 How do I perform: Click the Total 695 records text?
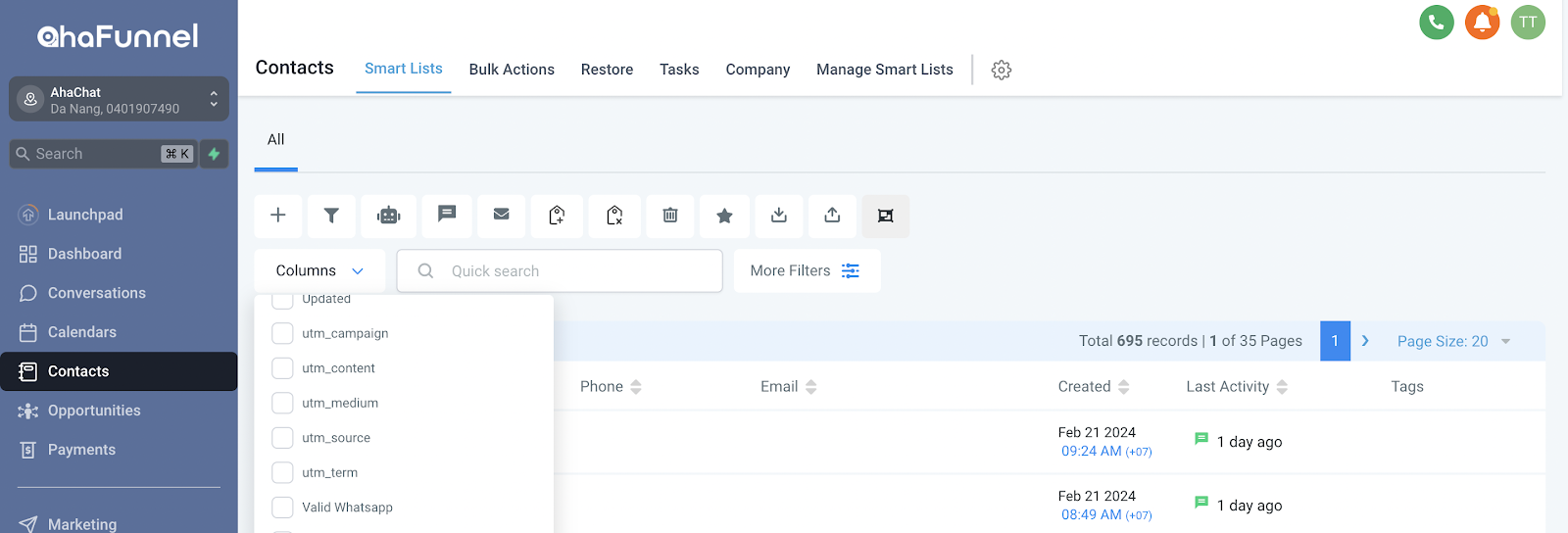coord(1138,341)
